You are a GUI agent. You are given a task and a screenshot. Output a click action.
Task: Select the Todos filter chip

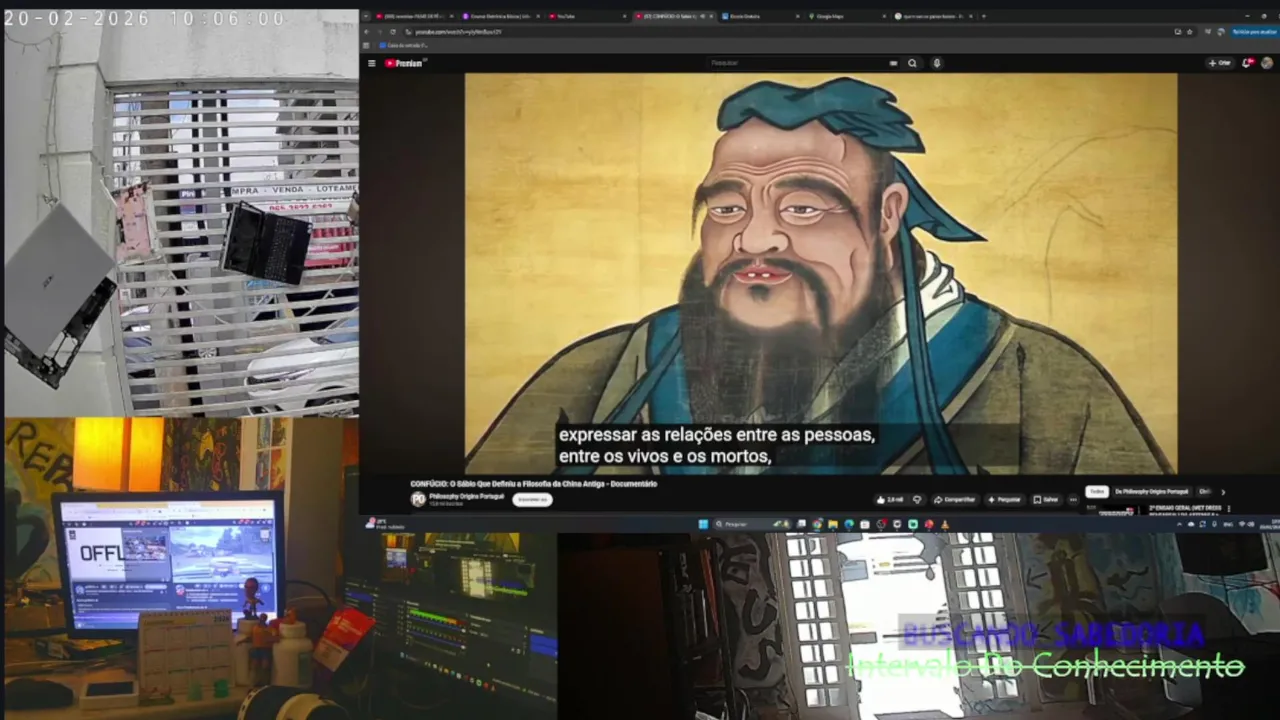1097,492
